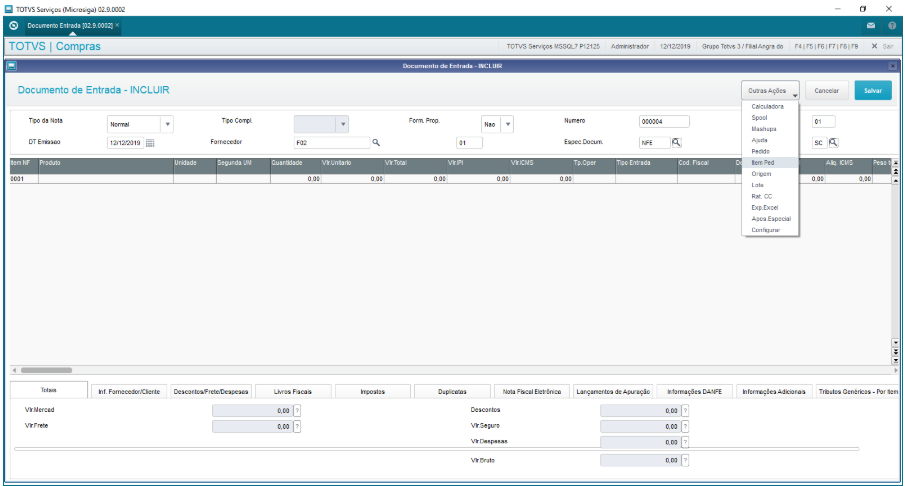Click the dialog window icon in blue title bar

12,66
